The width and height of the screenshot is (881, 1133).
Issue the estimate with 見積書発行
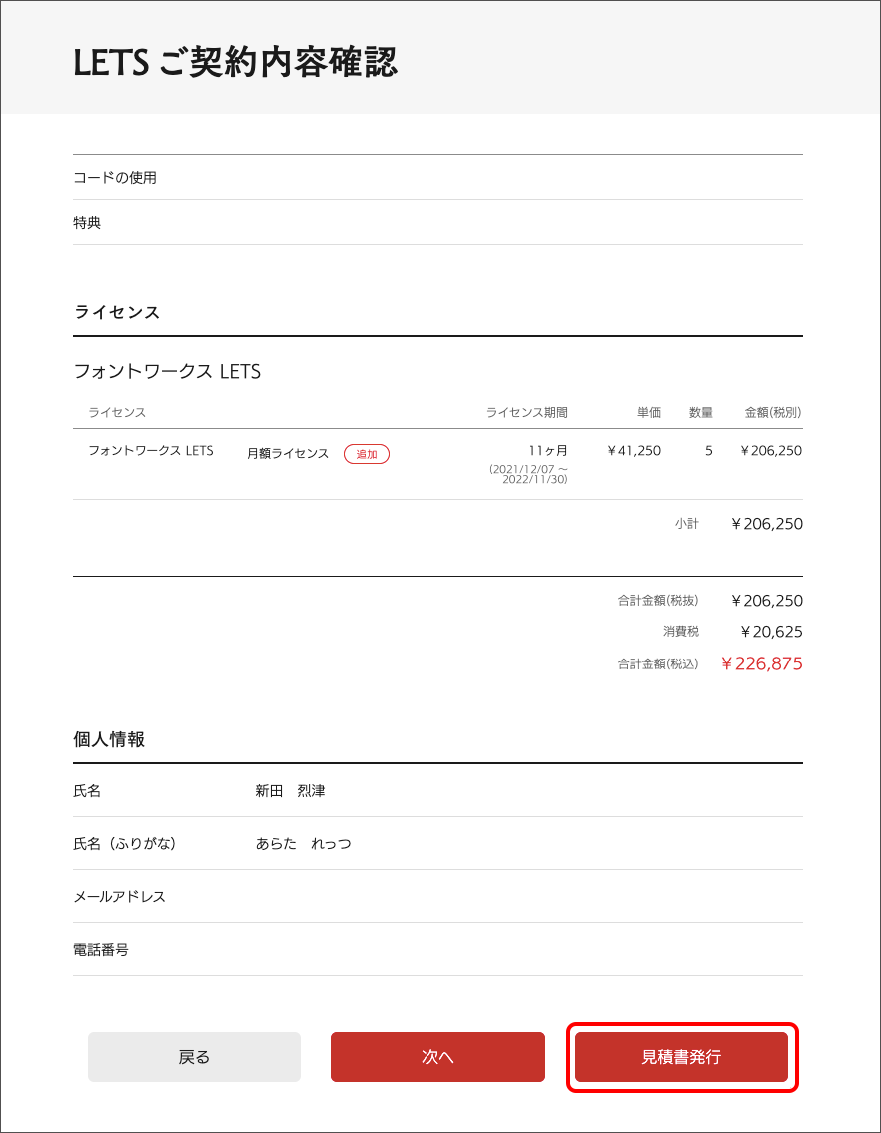click(681, 1057)
